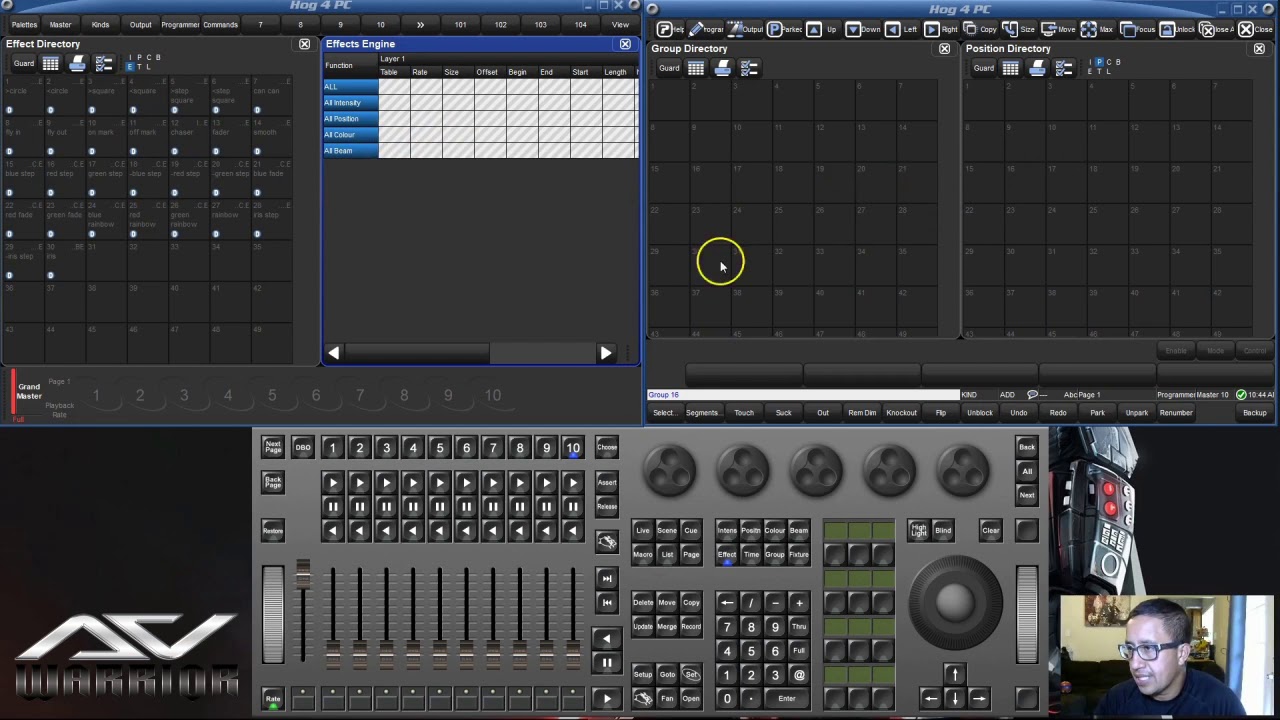Image resolution: width=1280 pixels, height=720 pixels.
Task: Move window Left using toolbar arrow
Action: [x=902, y=29]
